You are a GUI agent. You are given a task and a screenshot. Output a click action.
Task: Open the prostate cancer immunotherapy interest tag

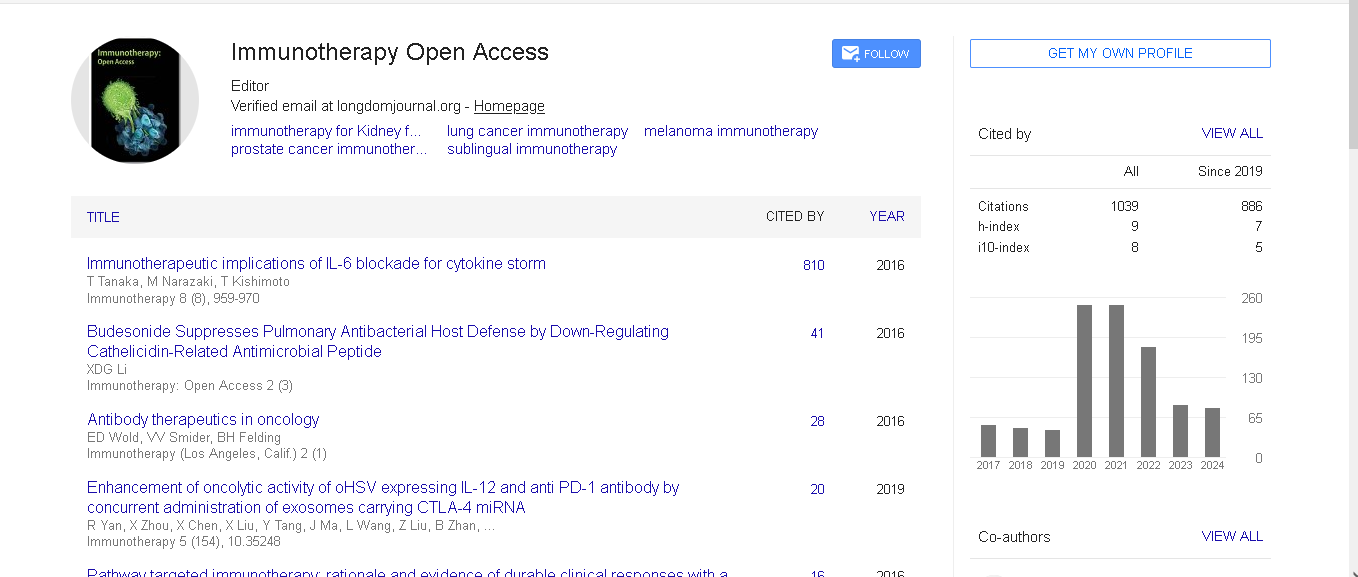[329, 149]
